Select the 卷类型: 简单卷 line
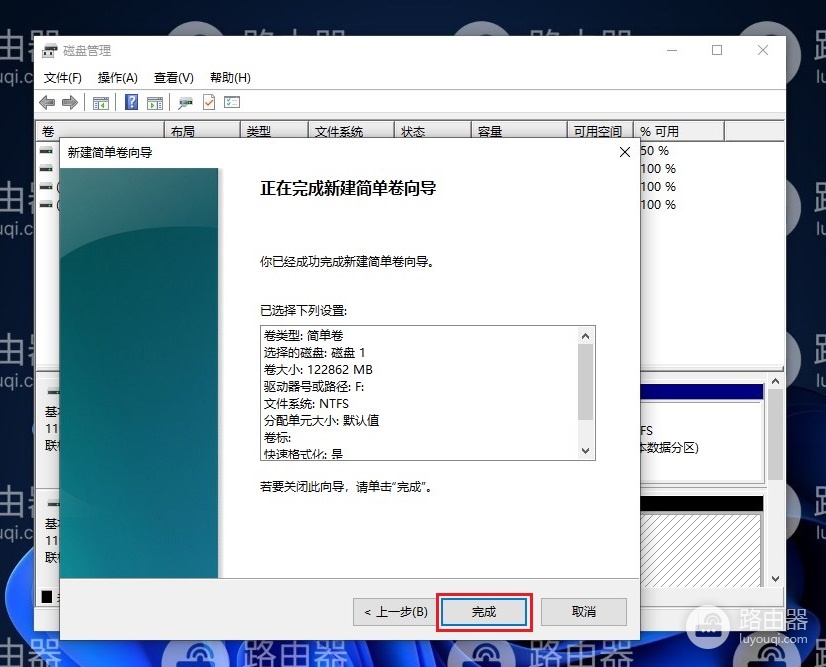826x667 pixels. [303, 336]
